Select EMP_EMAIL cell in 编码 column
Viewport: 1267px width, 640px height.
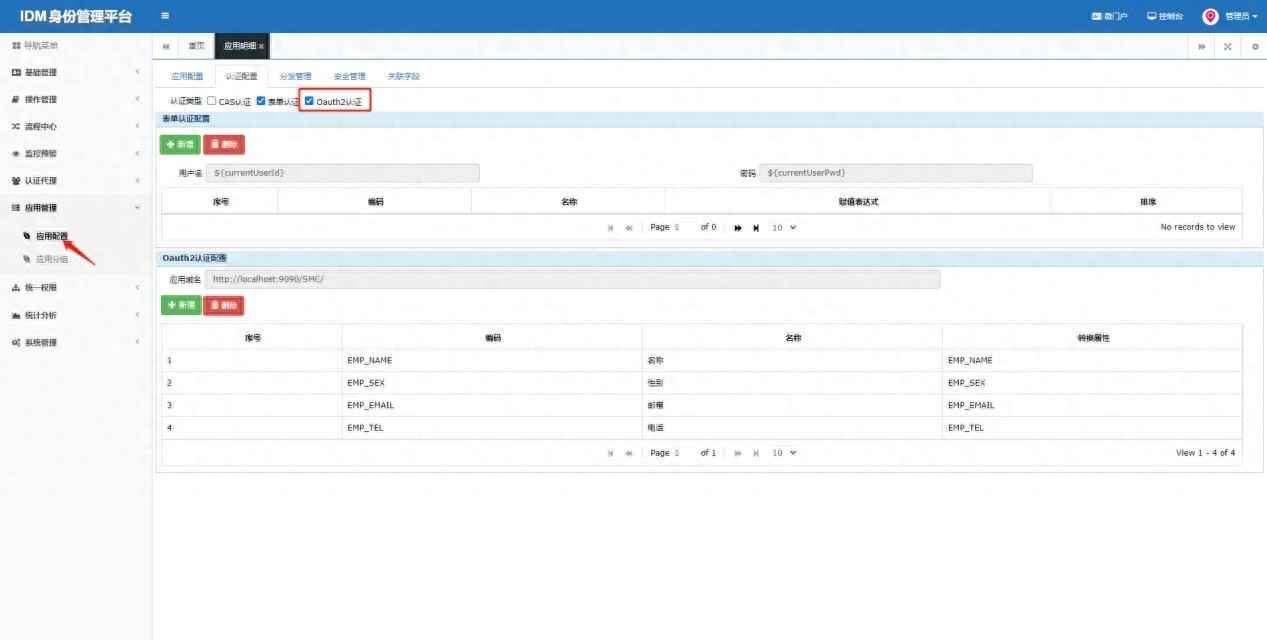(x=492, y=405)
